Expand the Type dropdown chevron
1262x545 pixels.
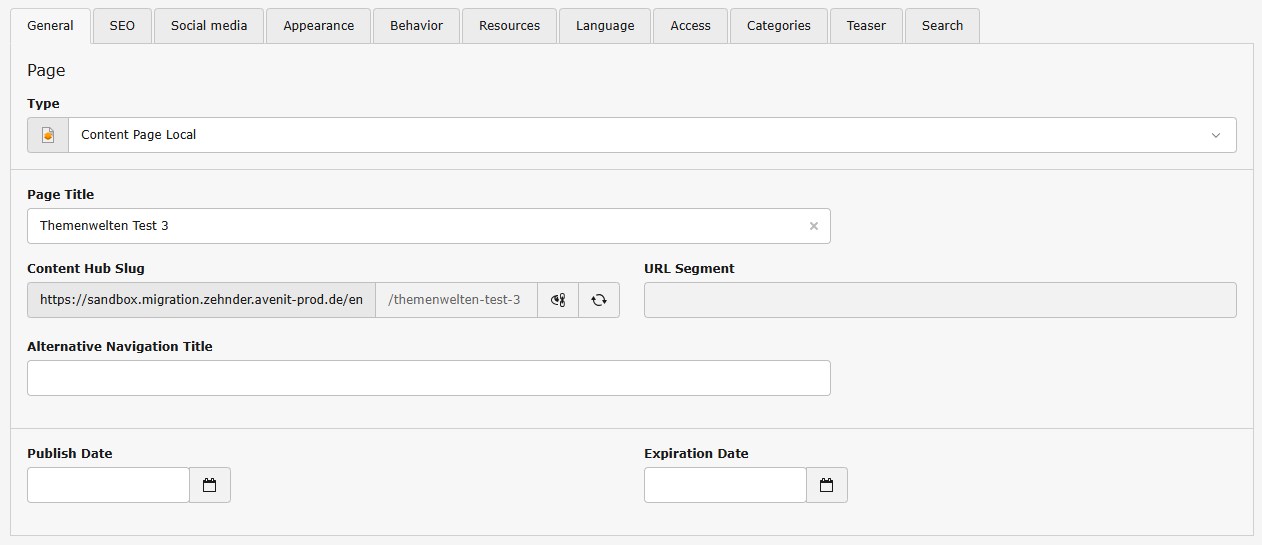pyautogui.click(x=1216, y=135)
